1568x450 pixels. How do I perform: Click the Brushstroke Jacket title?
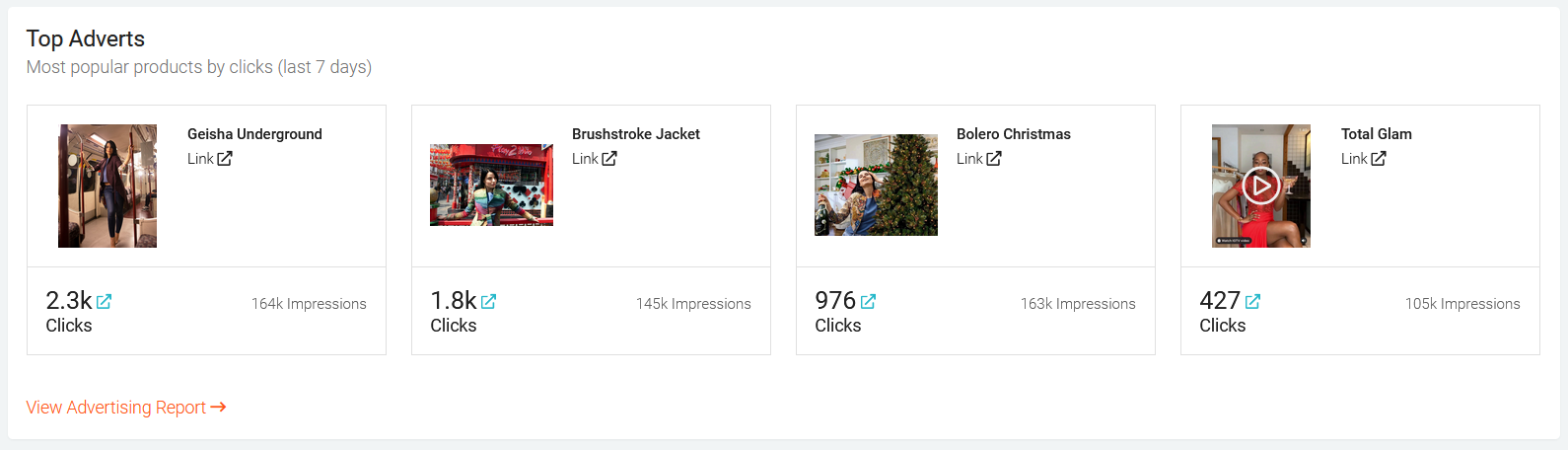pos(636,134)
